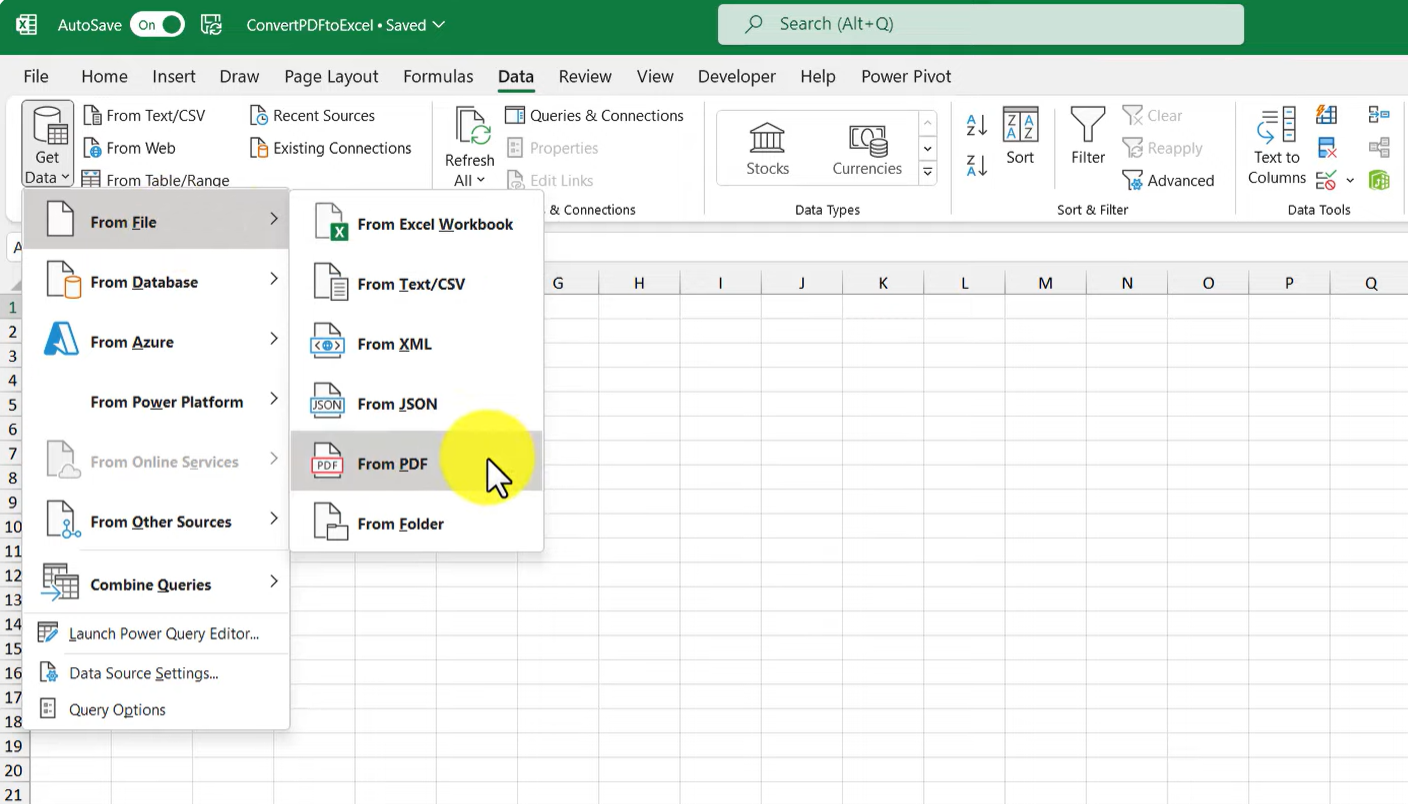Launch Text to Columns wizard
Viewport: 1408px width, 804px height.
click(x=1277, y=146)
